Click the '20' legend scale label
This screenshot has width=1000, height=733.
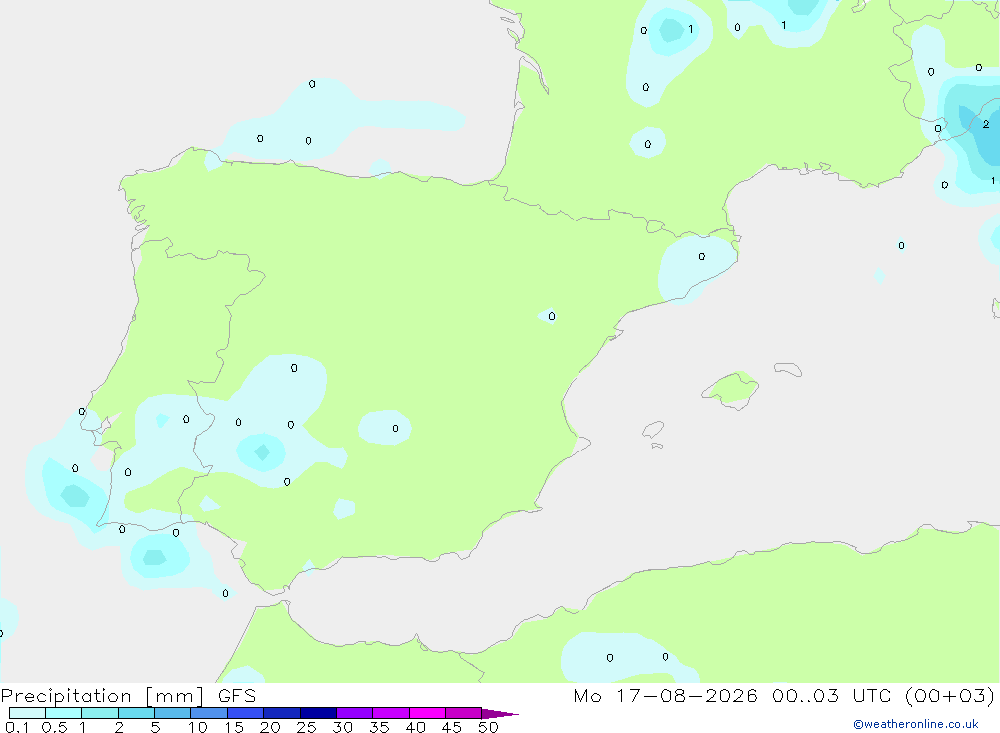pos(270,727)
